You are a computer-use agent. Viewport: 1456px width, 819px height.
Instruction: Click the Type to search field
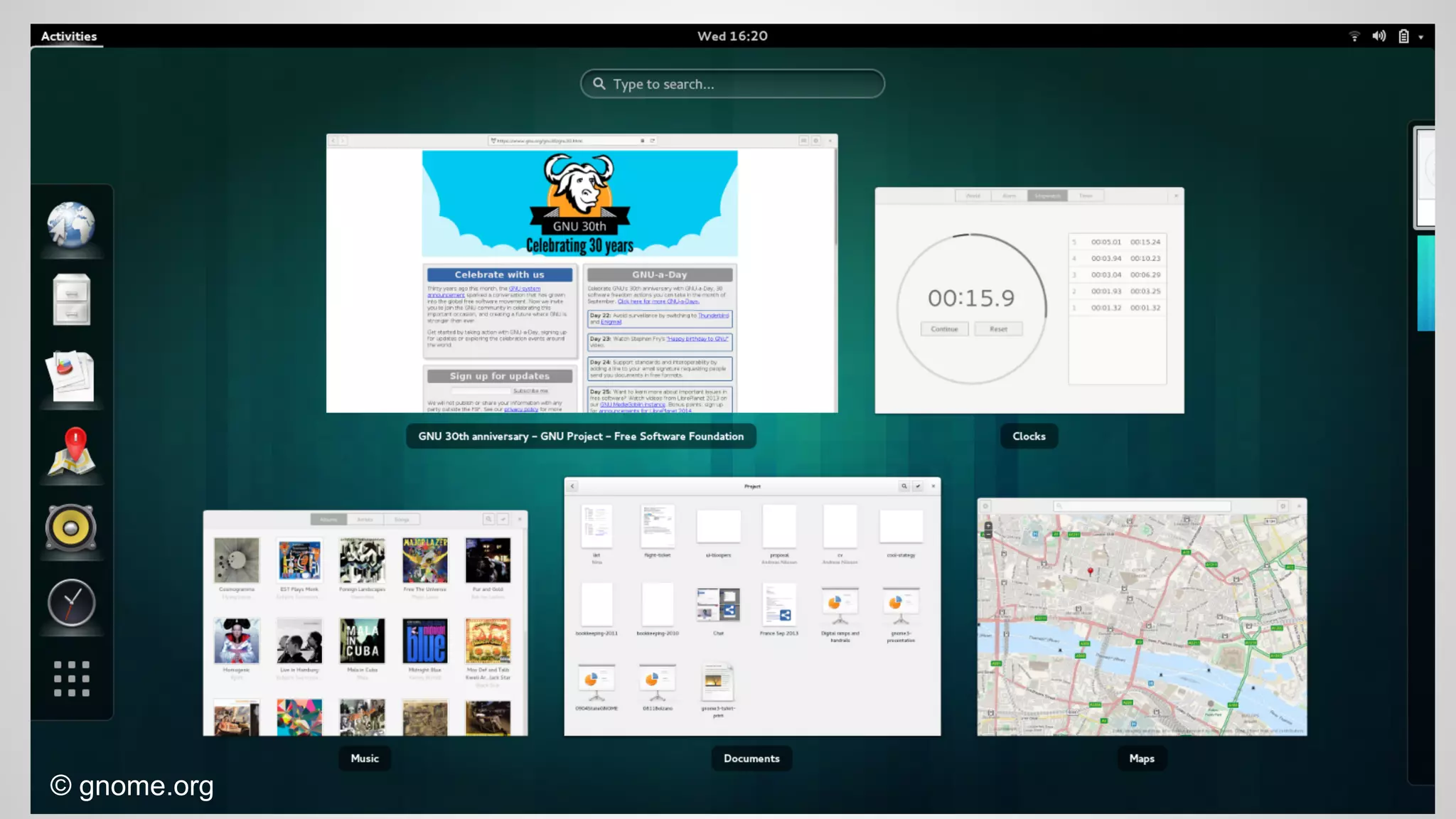(x=732, y=84)
